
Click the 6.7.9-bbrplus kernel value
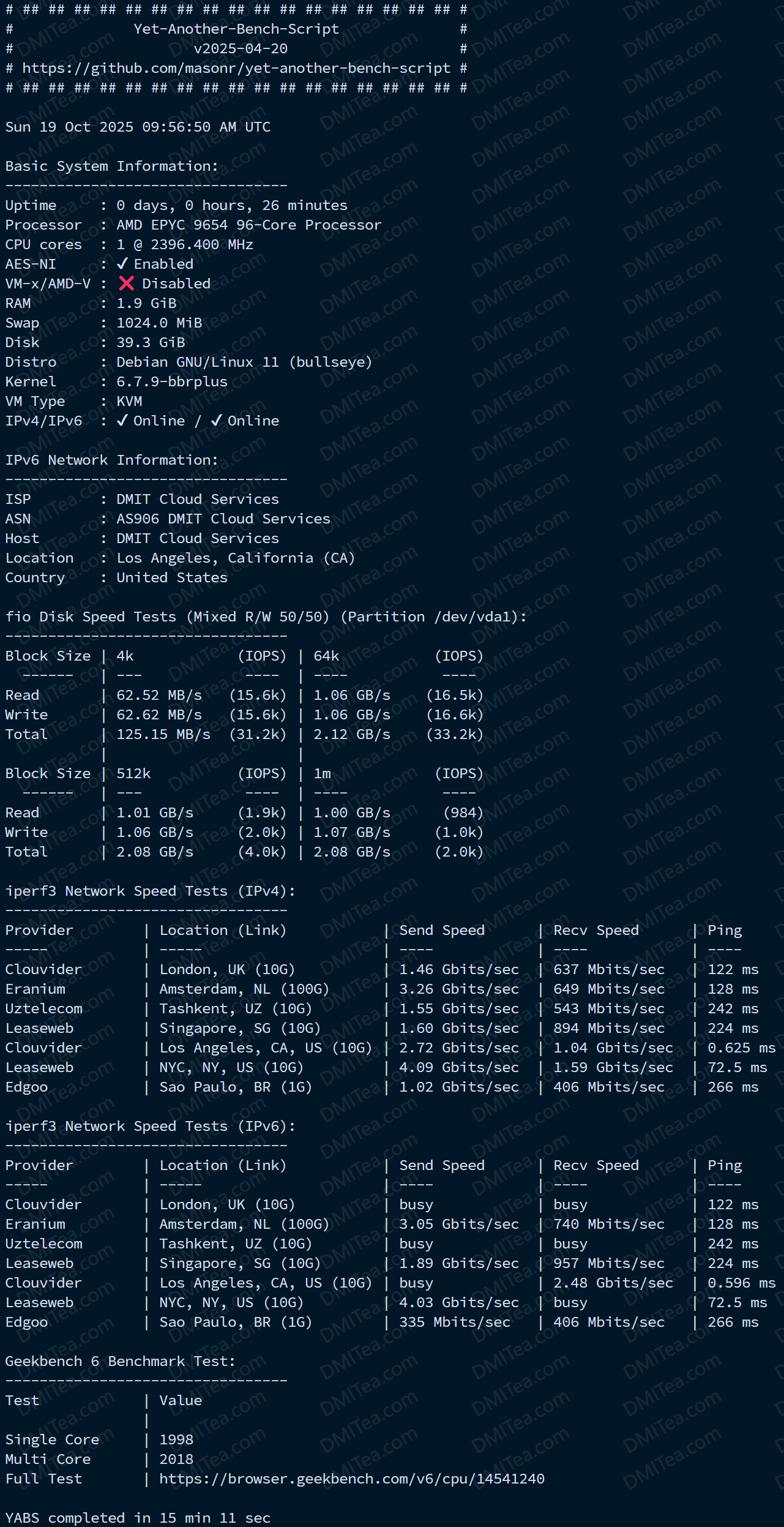click(172, 382)
